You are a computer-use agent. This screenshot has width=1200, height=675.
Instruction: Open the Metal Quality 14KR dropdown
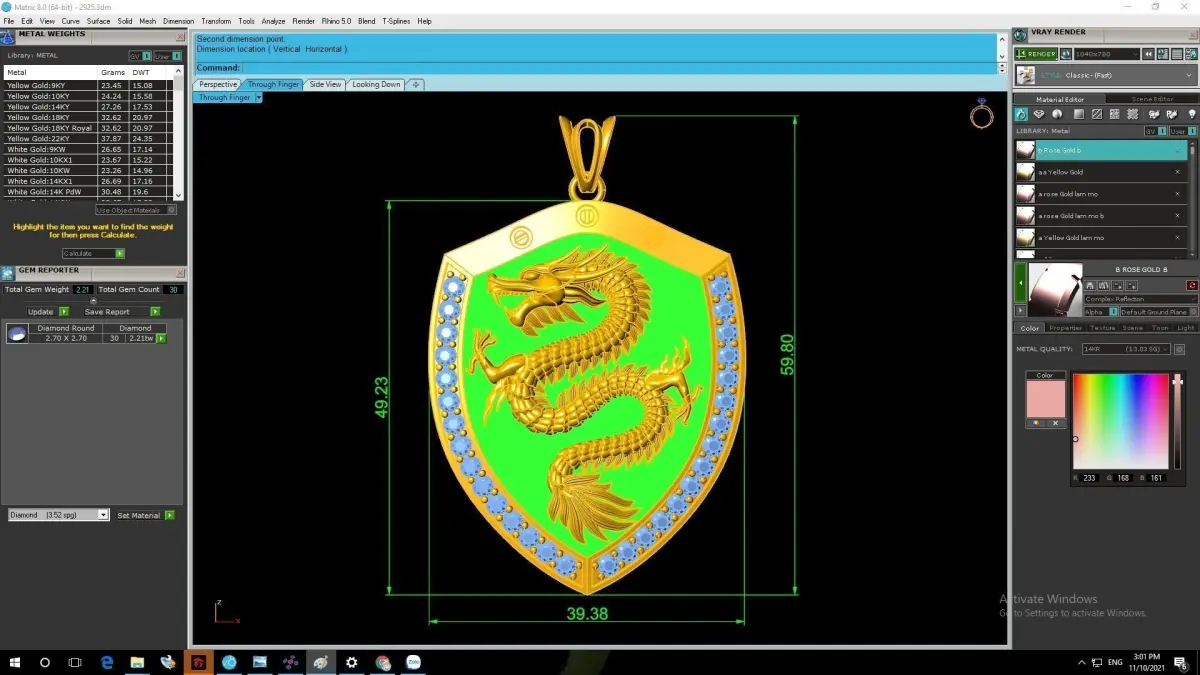pyautogui.click(x=1127, y=349)
